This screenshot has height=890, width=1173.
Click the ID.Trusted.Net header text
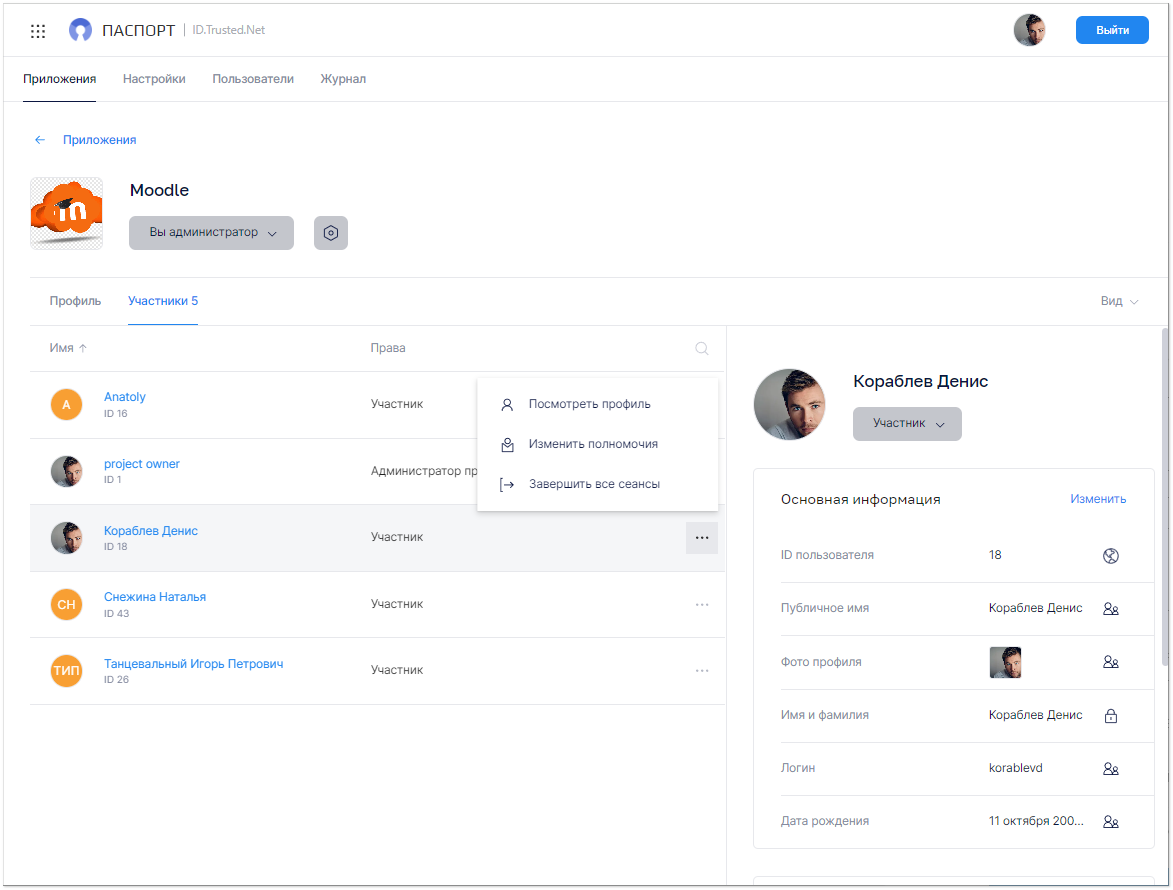[229, 30]
